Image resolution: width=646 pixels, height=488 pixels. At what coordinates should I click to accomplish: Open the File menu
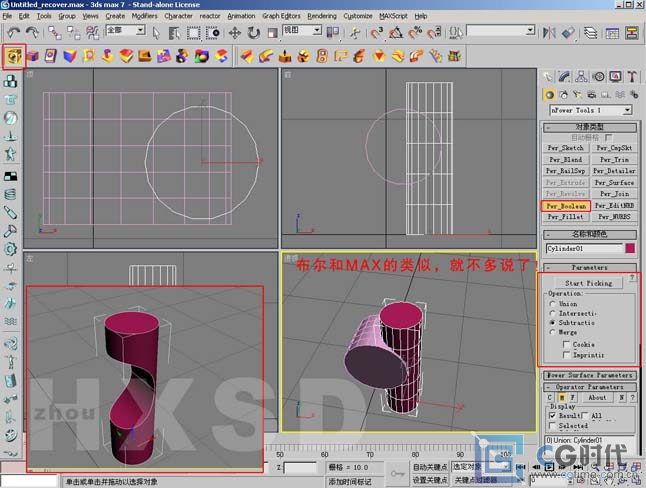7,16
